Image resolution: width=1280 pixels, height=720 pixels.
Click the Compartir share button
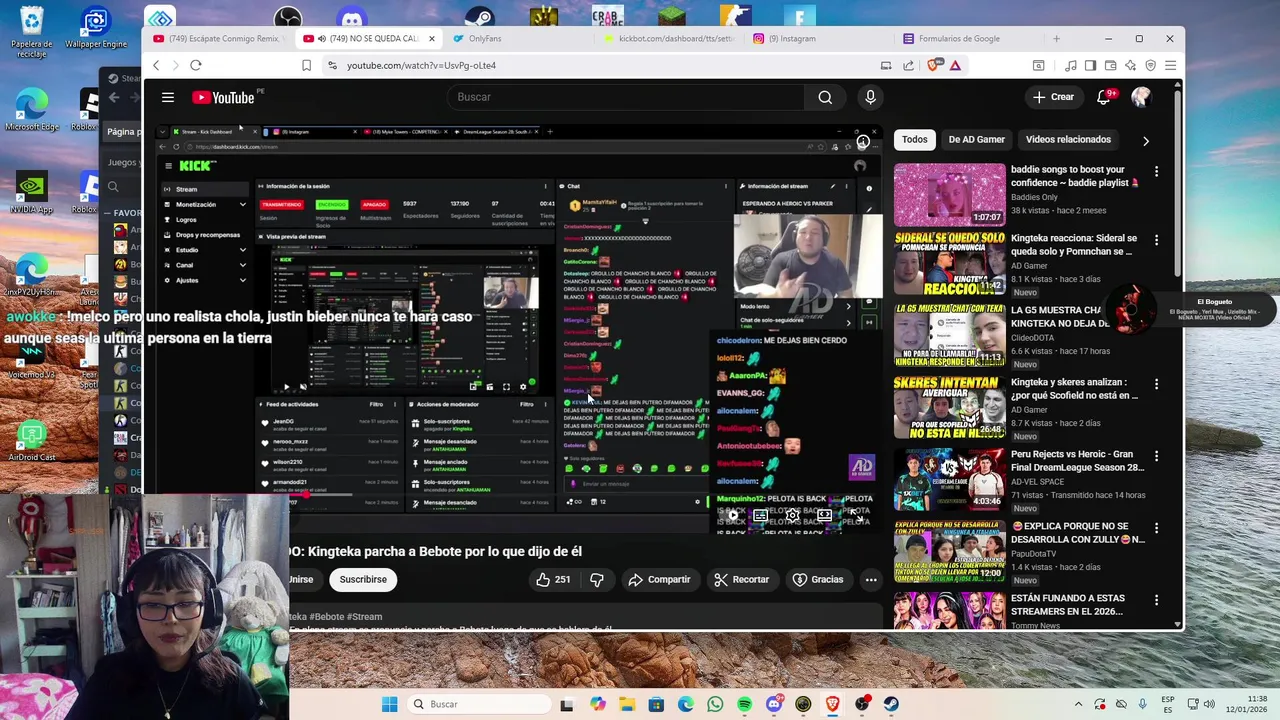coord(659,579)
